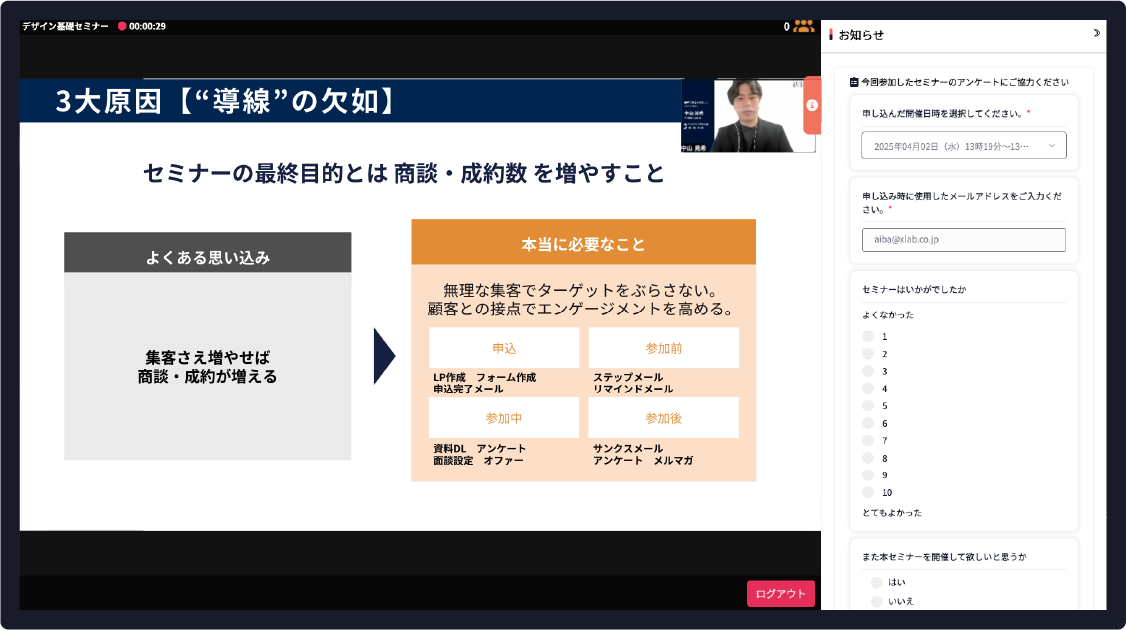
Task: Collapse the お知らせ panel with double chevron
Action: [x=1096, y=33]
